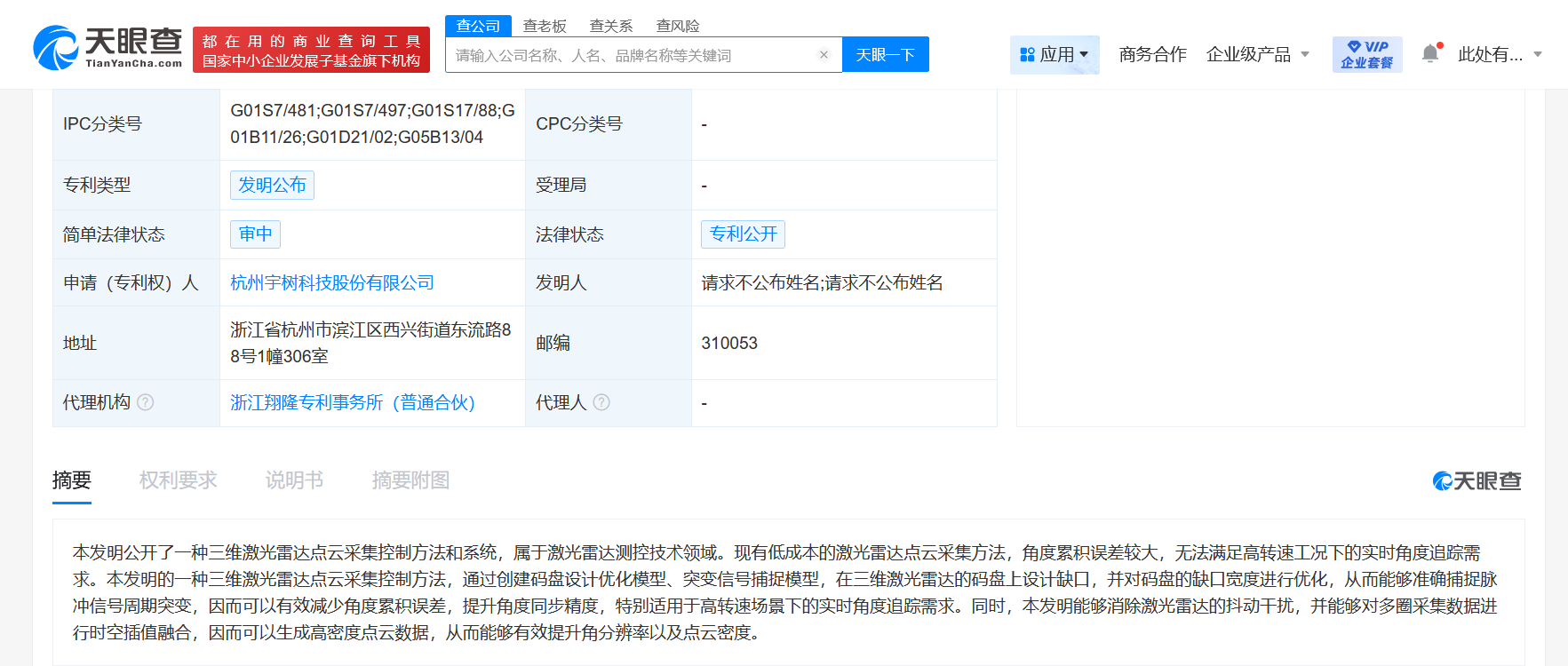This screenshot has width=1568, height=666.
Task: Click the 发明公布 patent type tag
Action: 272,185
